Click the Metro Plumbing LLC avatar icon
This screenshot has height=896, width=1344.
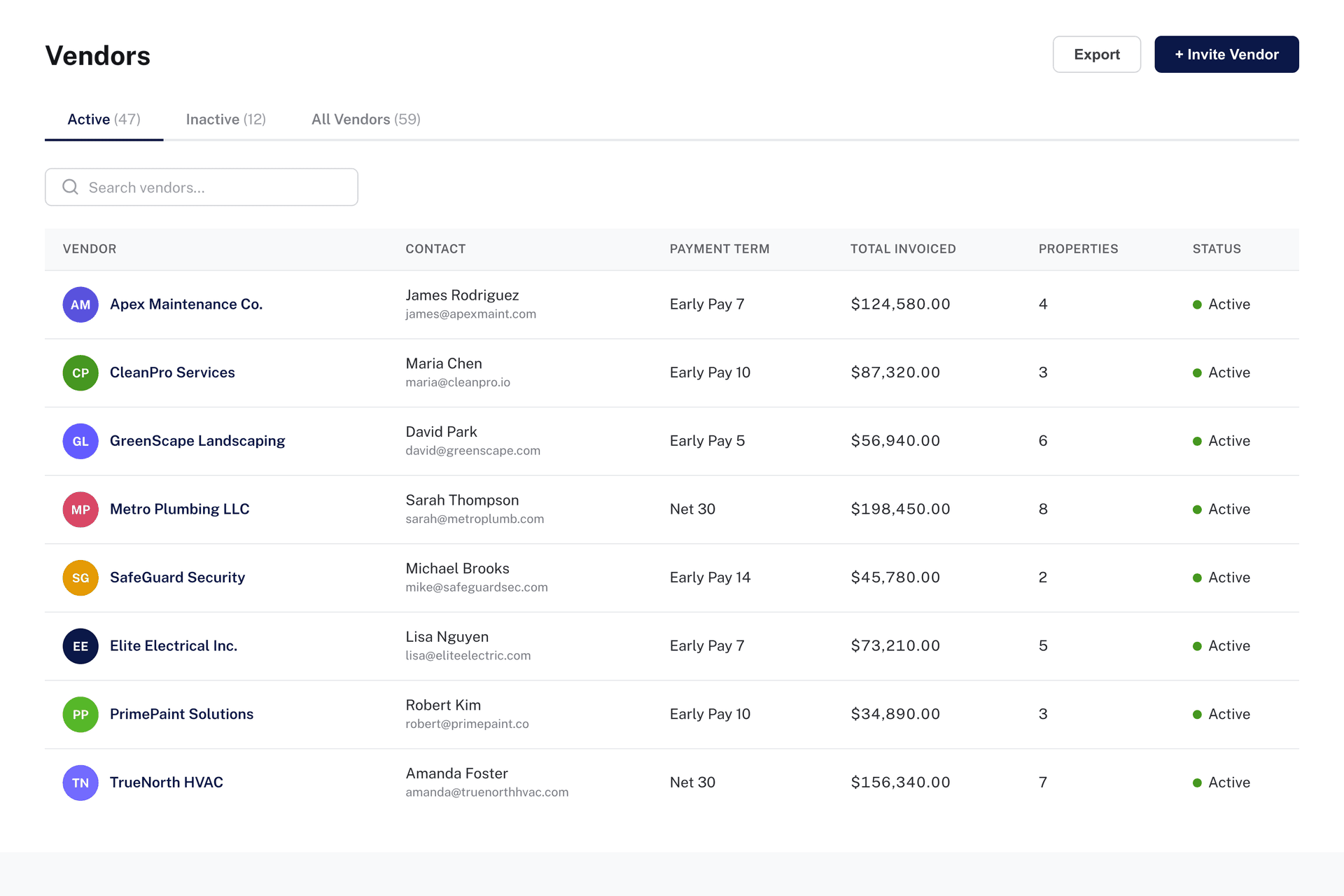[x=80, y=509]
